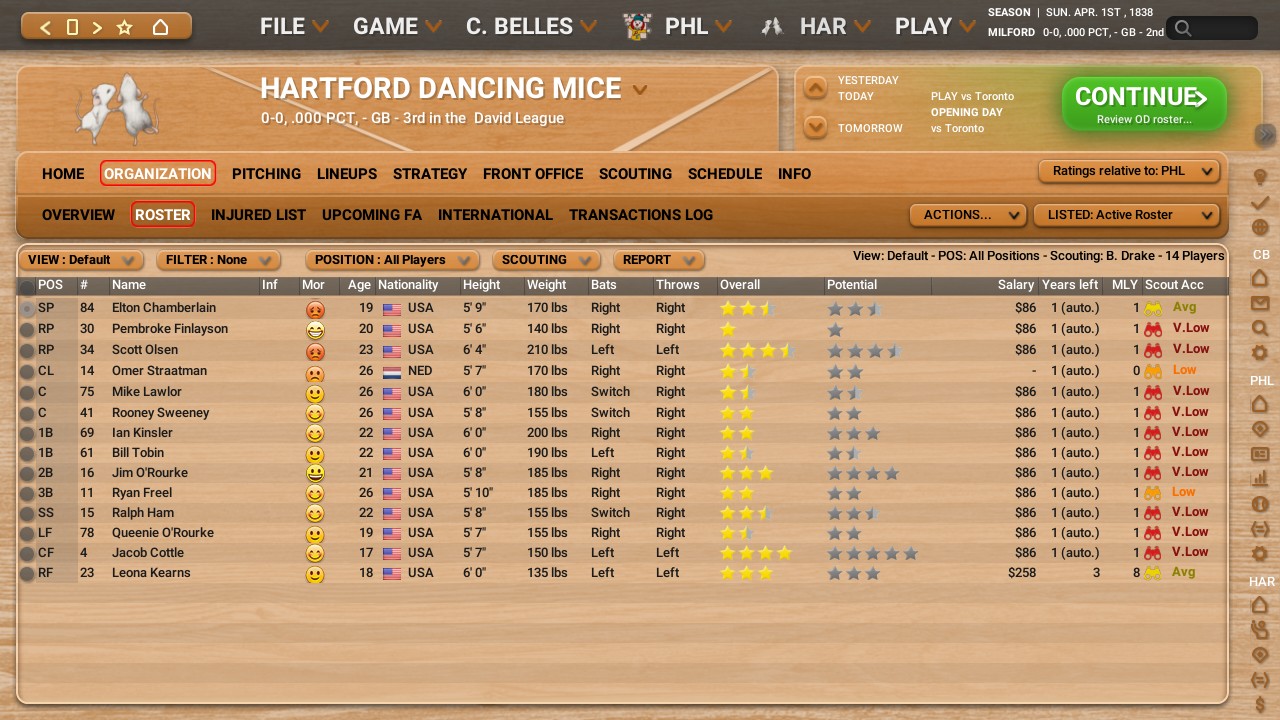
Task: Click the Hartford mice icon beside HAR
Action: click(771, 27)
